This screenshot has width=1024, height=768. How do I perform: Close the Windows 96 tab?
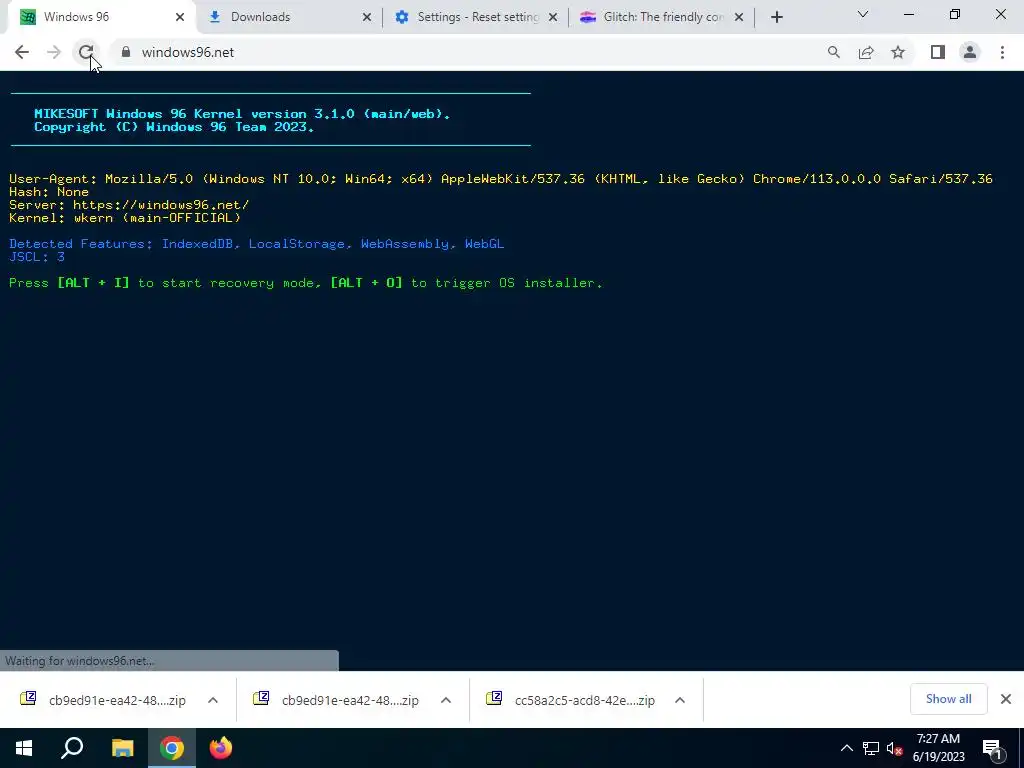coord(180,17)
